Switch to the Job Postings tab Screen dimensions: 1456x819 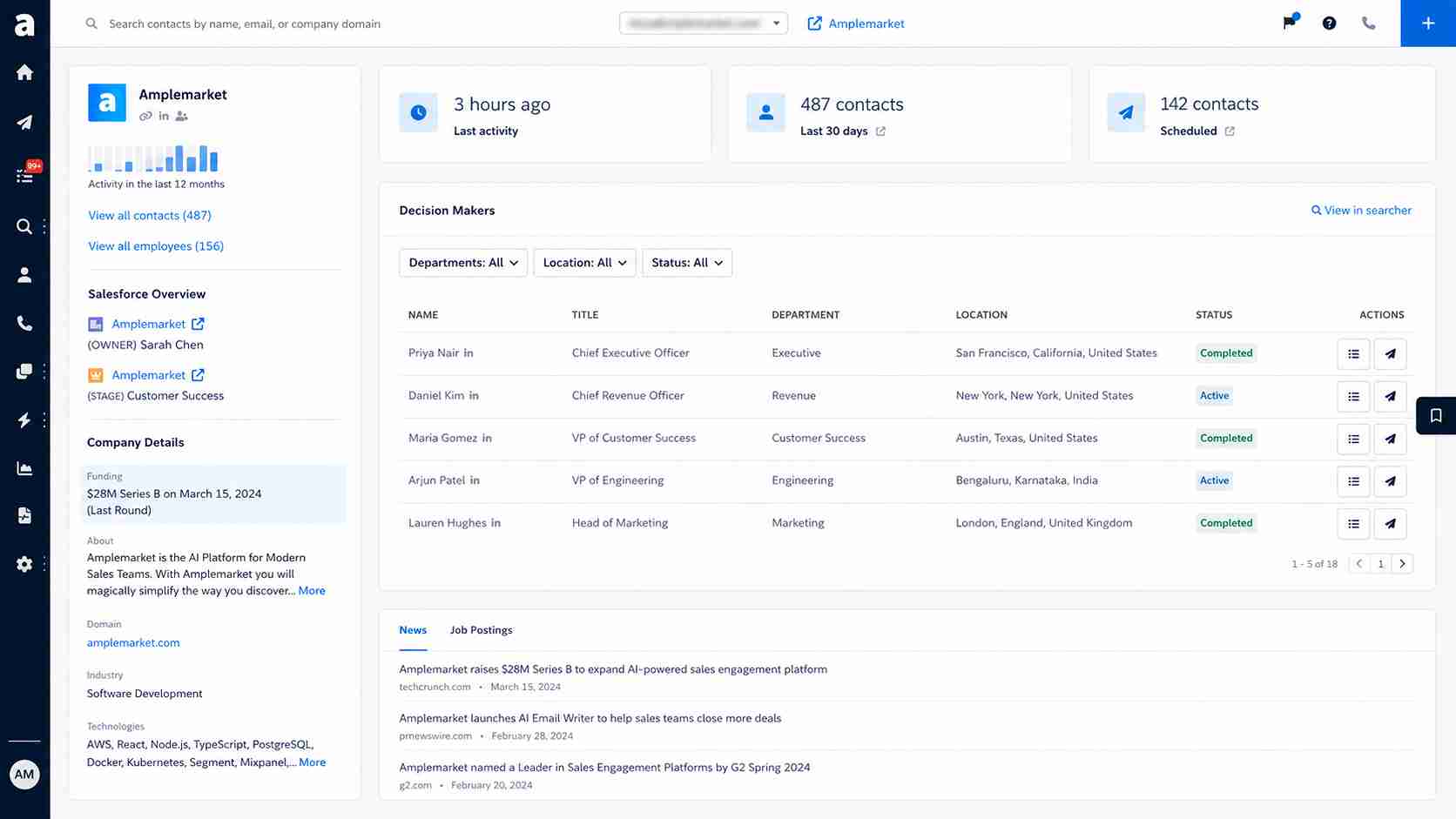point(481,630)
